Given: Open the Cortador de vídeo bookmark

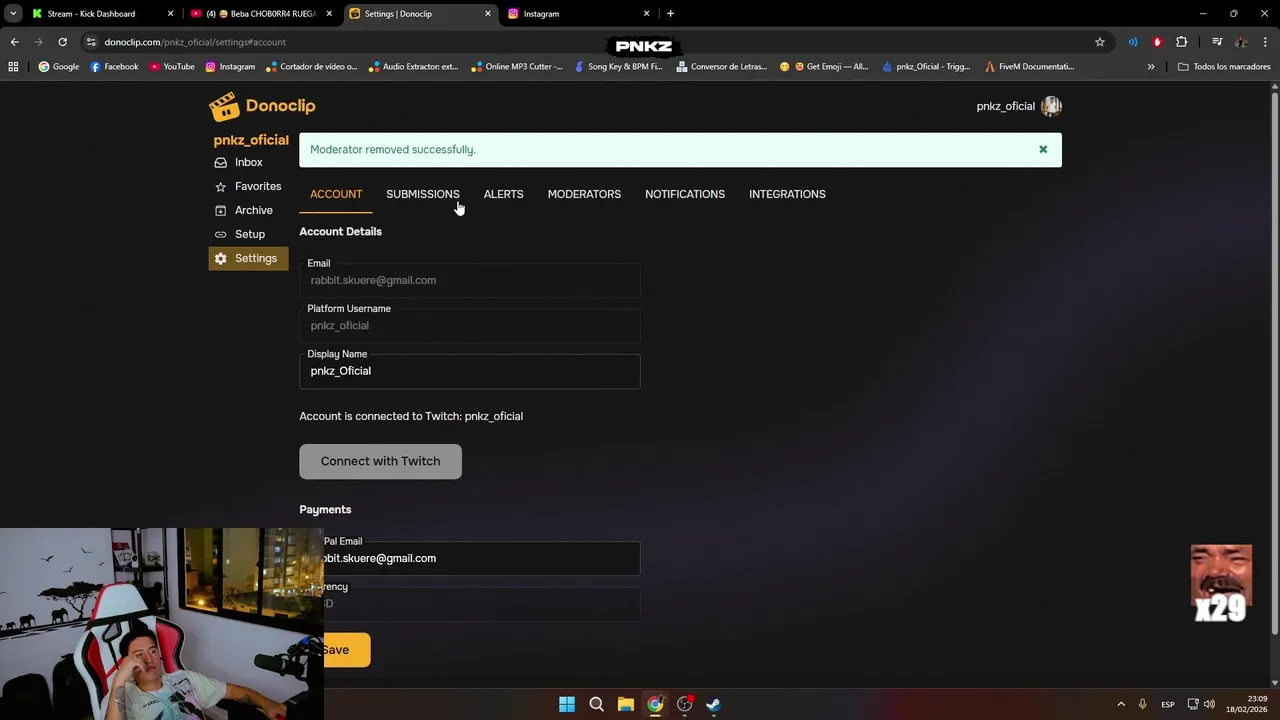Looking at the screenshot, I should 311,67.
